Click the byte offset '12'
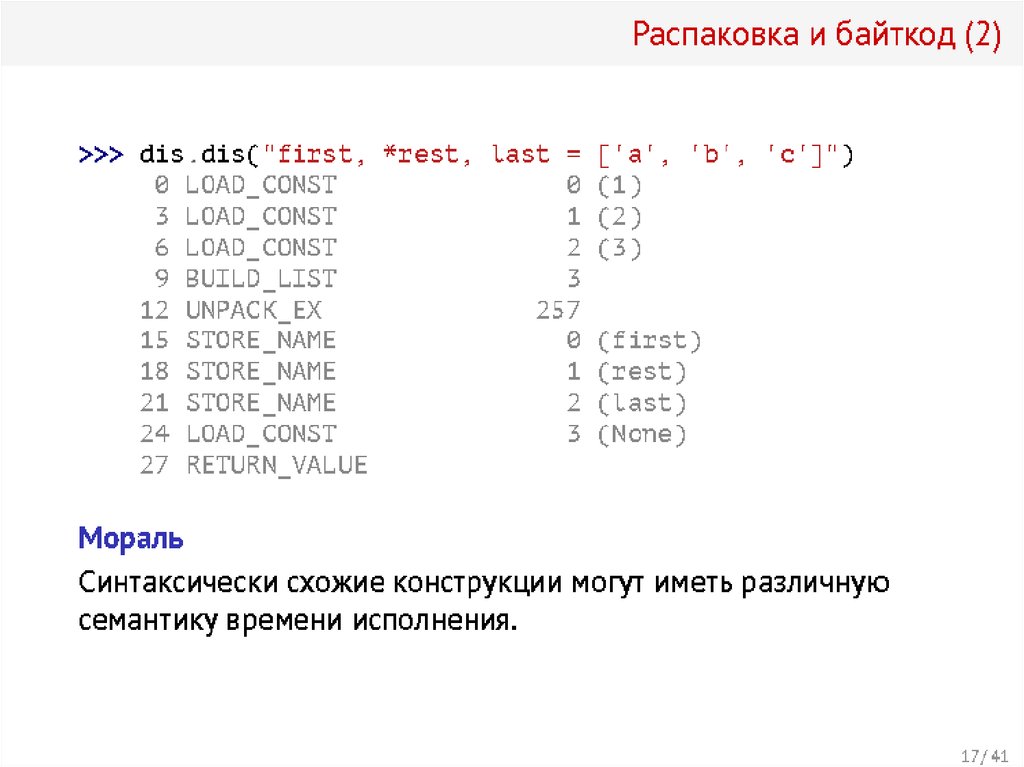 coord(155,310)
